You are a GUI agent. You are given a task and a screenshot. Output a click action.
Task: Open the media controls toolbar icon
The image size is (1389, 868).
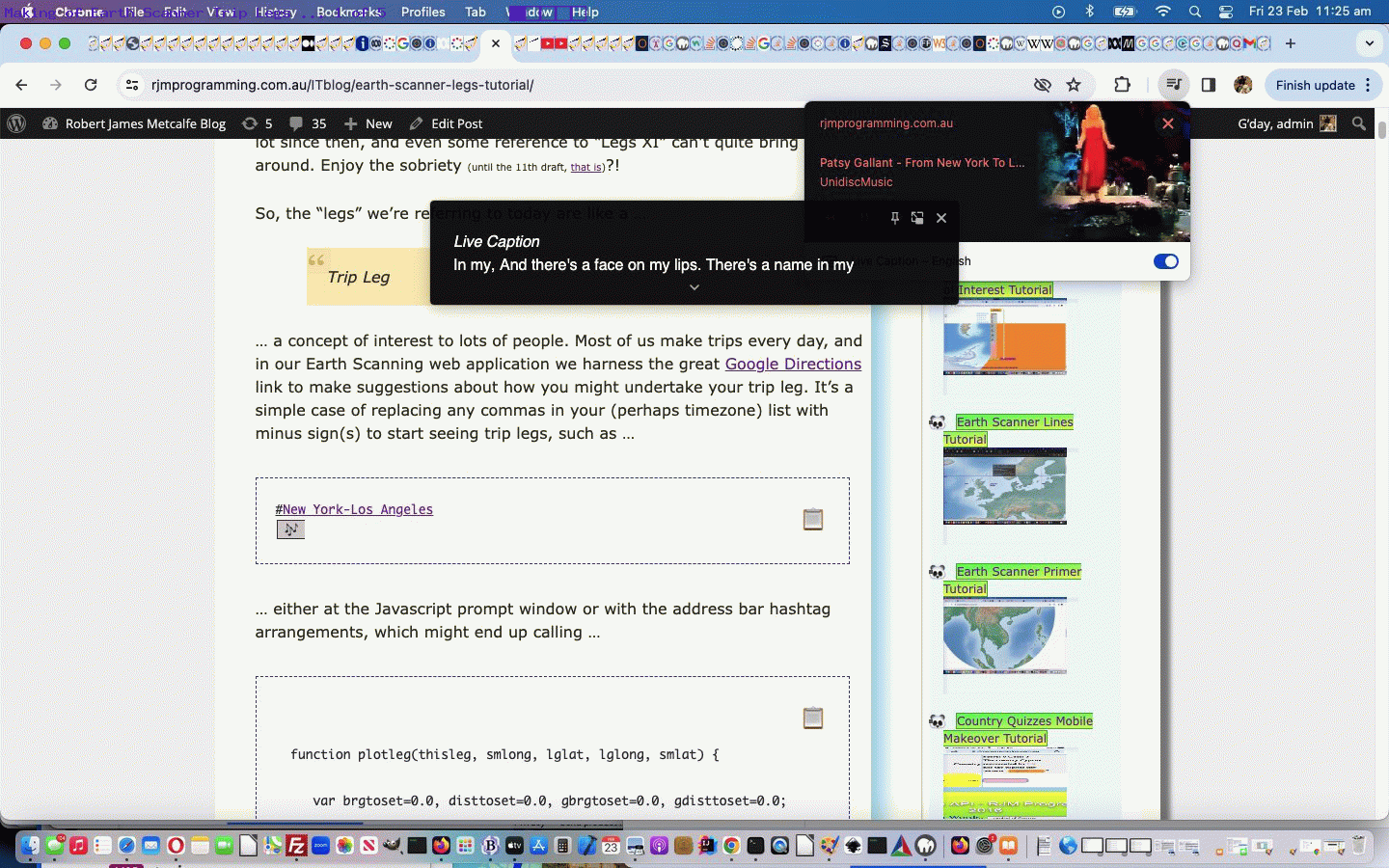tap(1173, 85)
